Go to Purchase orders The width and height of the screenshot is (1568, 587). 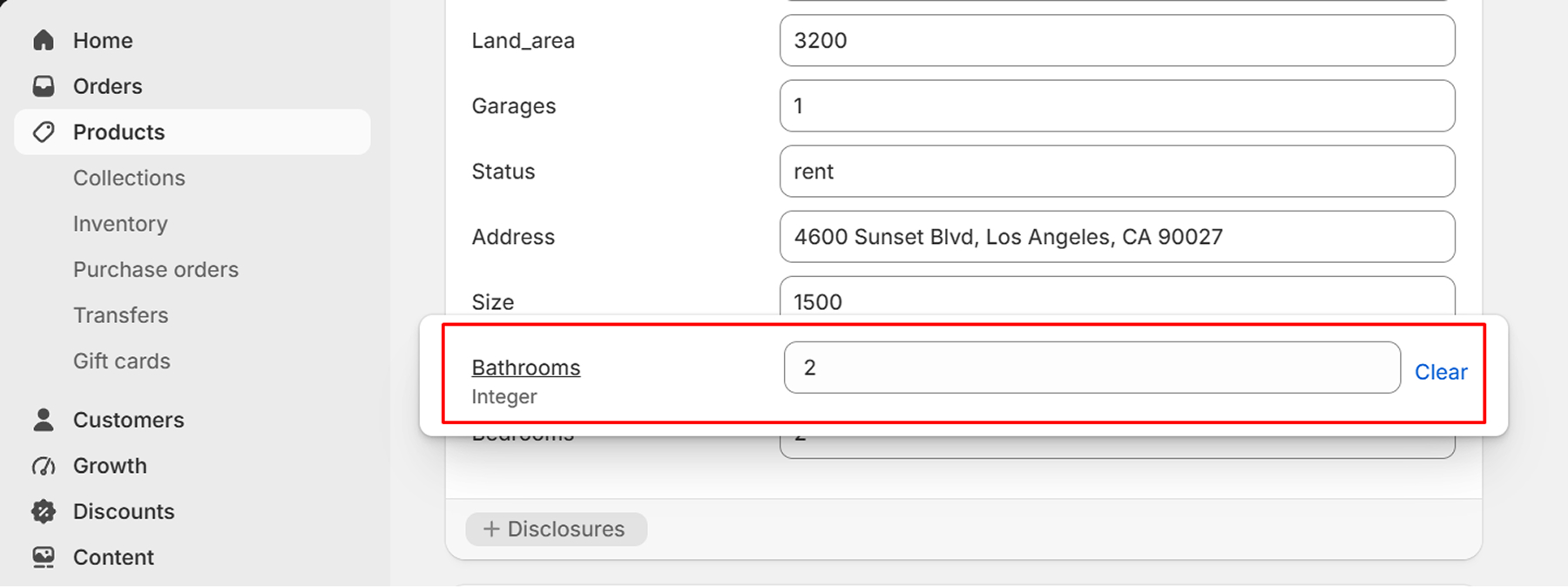pos(156,269)
